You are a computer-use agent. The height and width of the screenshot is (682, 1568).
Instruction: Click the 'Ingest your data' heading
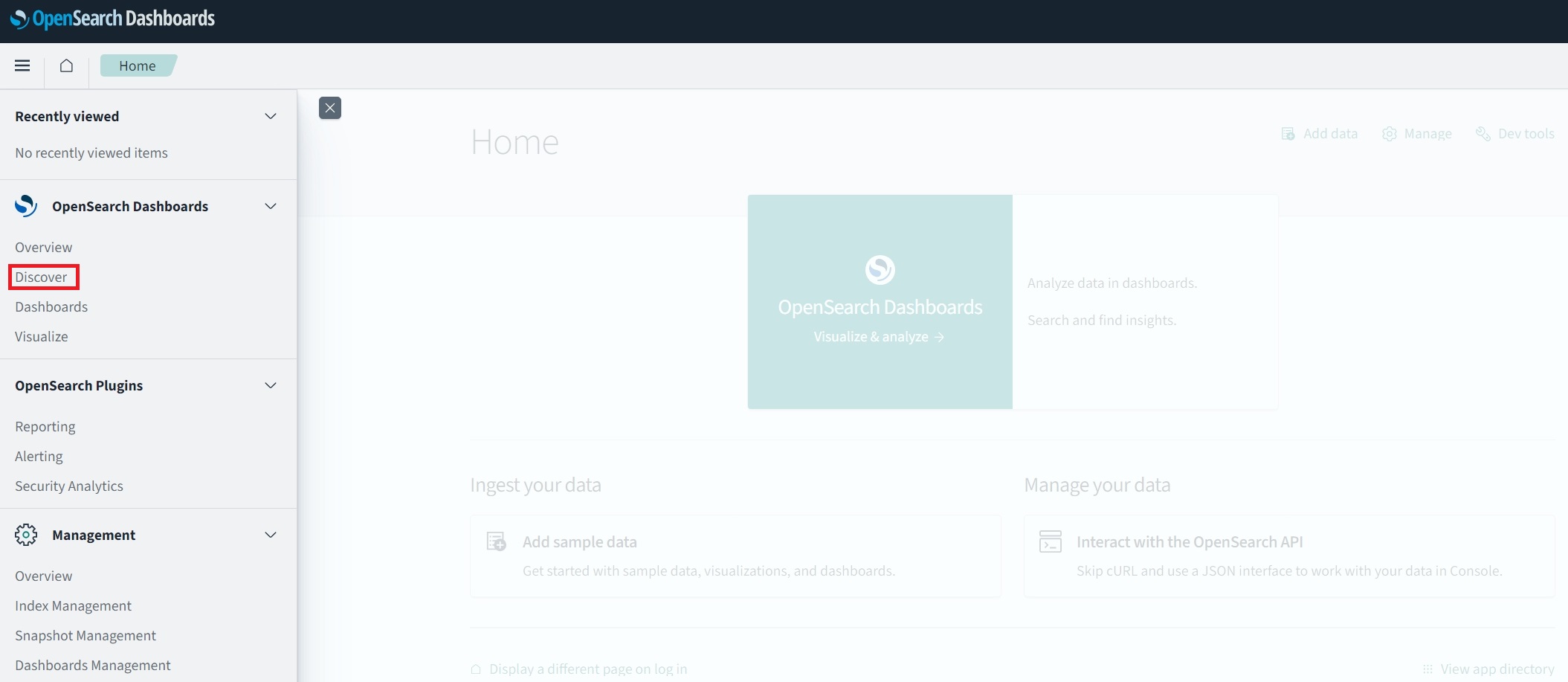point(535,485)
